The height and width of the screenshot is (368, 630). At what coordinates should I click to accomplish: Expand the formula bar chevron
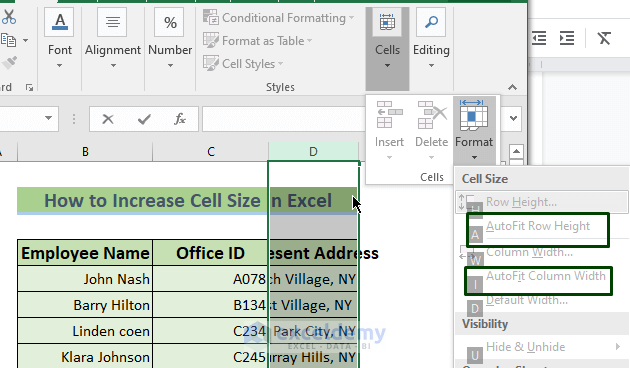(x=513, y=118)
